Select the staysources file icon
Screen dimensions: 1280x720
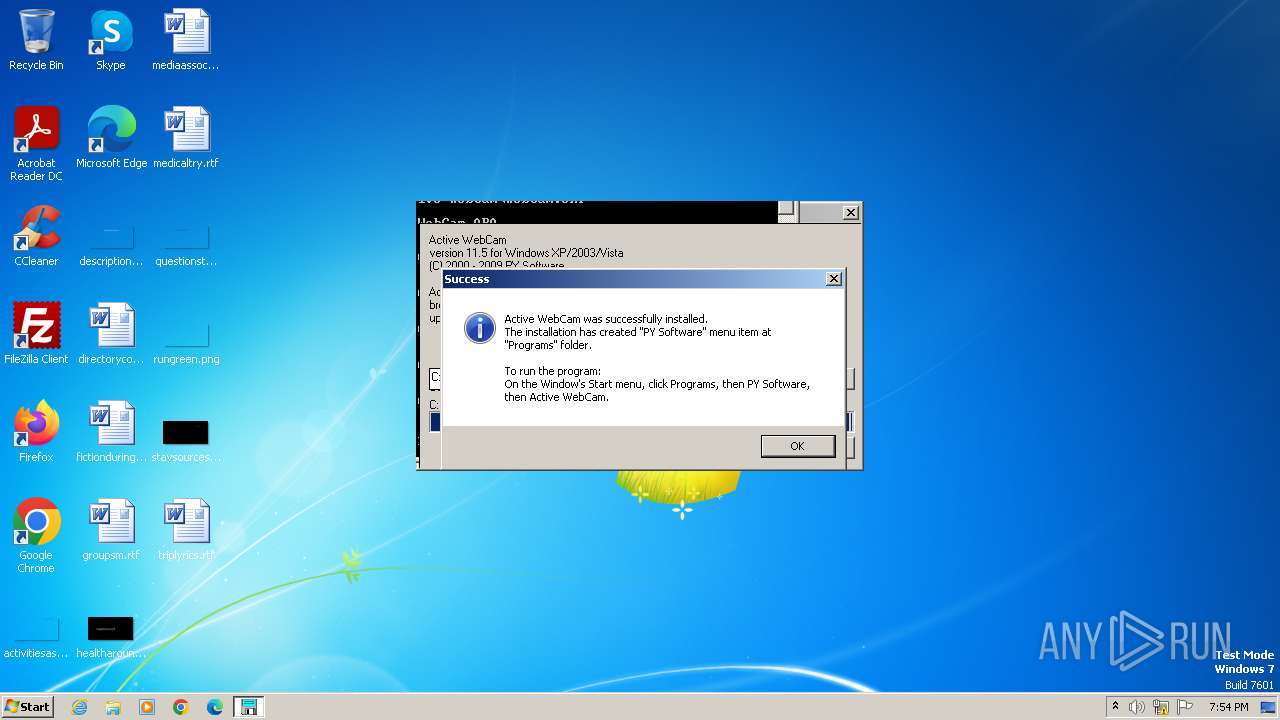click(186, 440)
